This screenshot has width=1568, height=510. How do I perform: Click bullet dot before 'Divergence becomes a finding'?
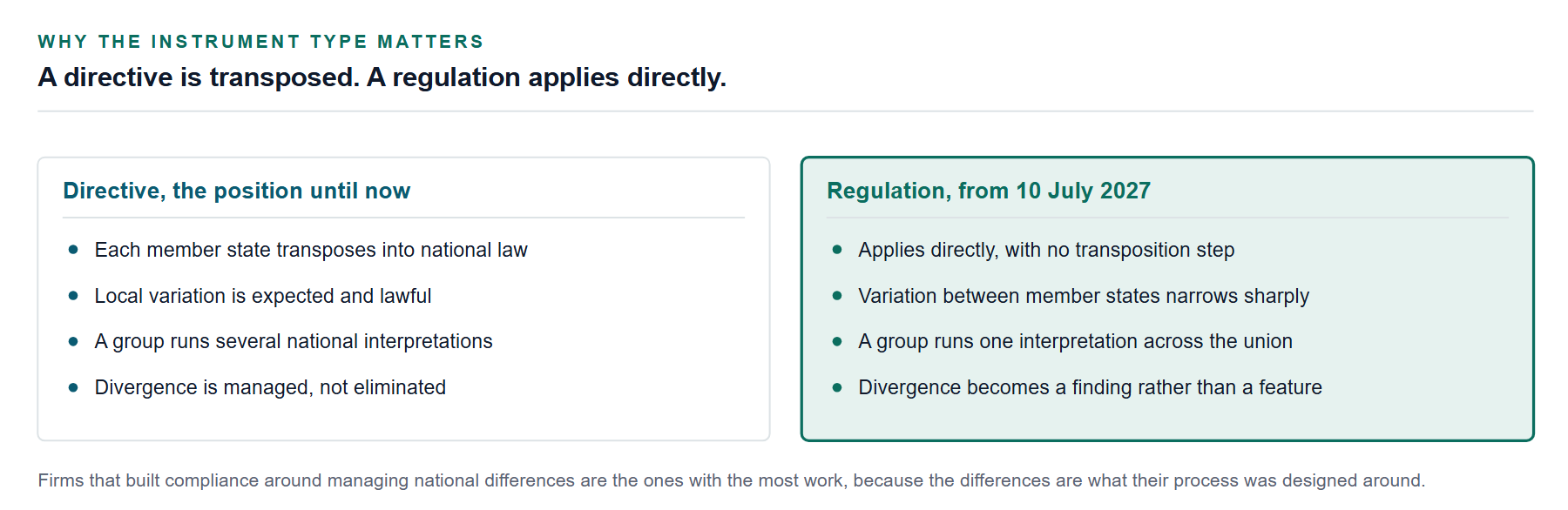click(837, 387)
